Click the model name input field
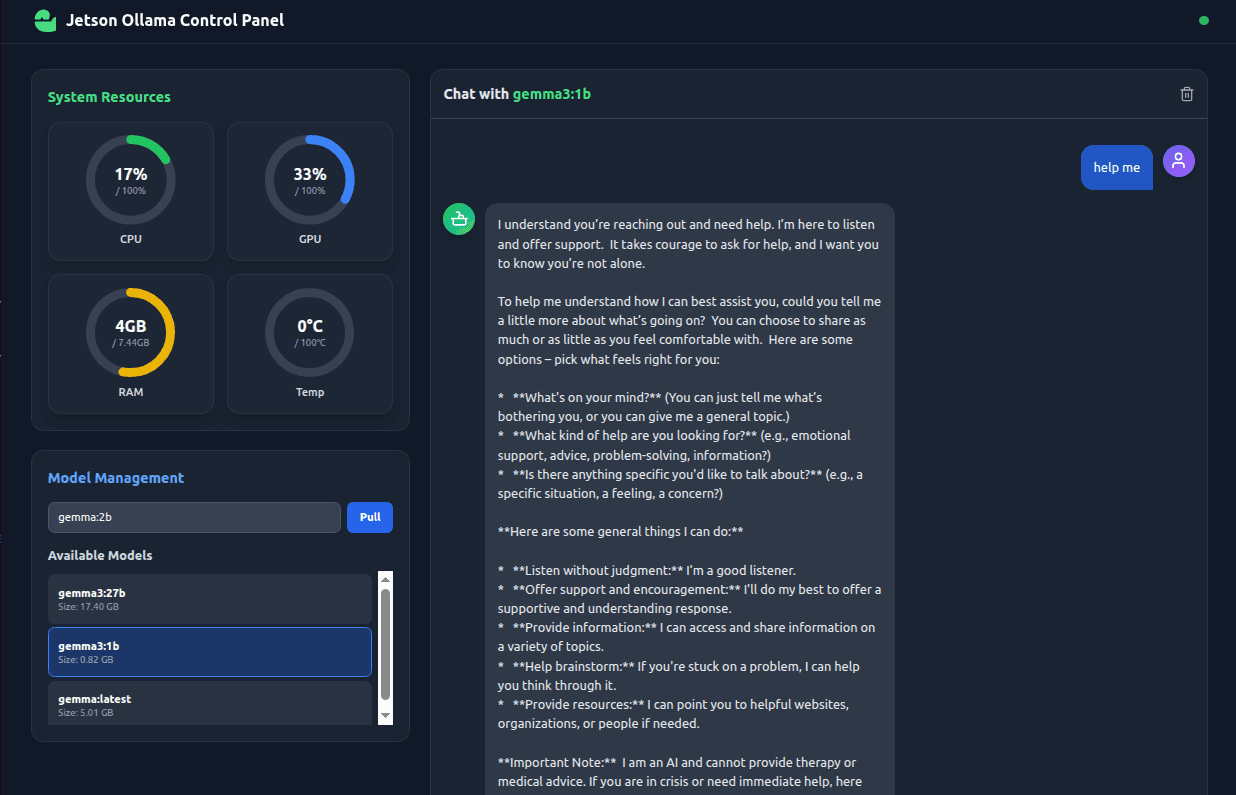The image size is (1236, 795). (x=194, y=518)
